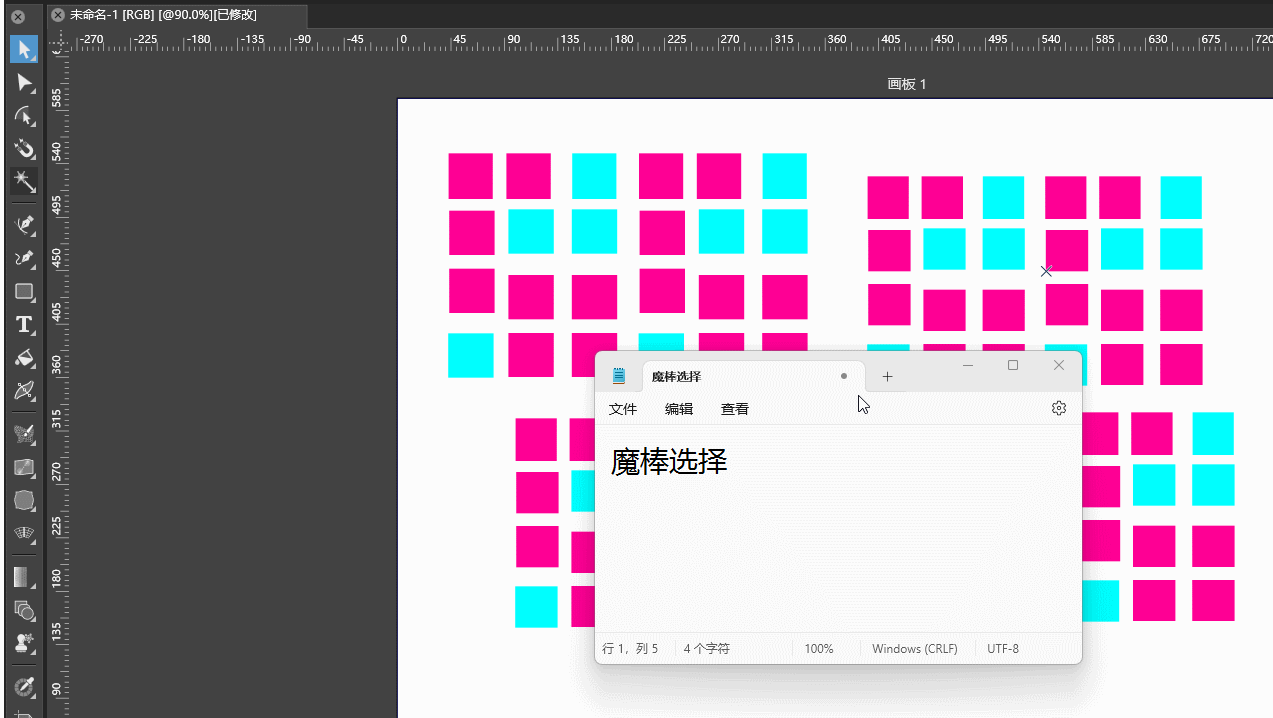This screenshot has height=718, width=1273.
Task: Select the arrow Selection tool
Action: [x=24, y=49]
